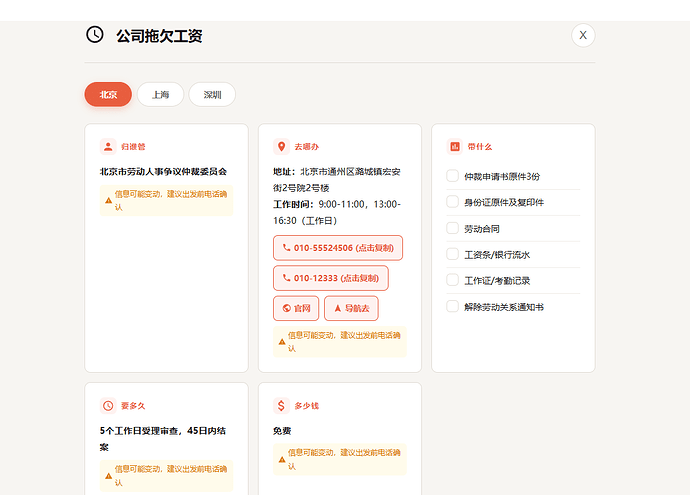Click the globe icon on 官网 button
This screenshot has width=690, height=495.
tap(286, 308)
